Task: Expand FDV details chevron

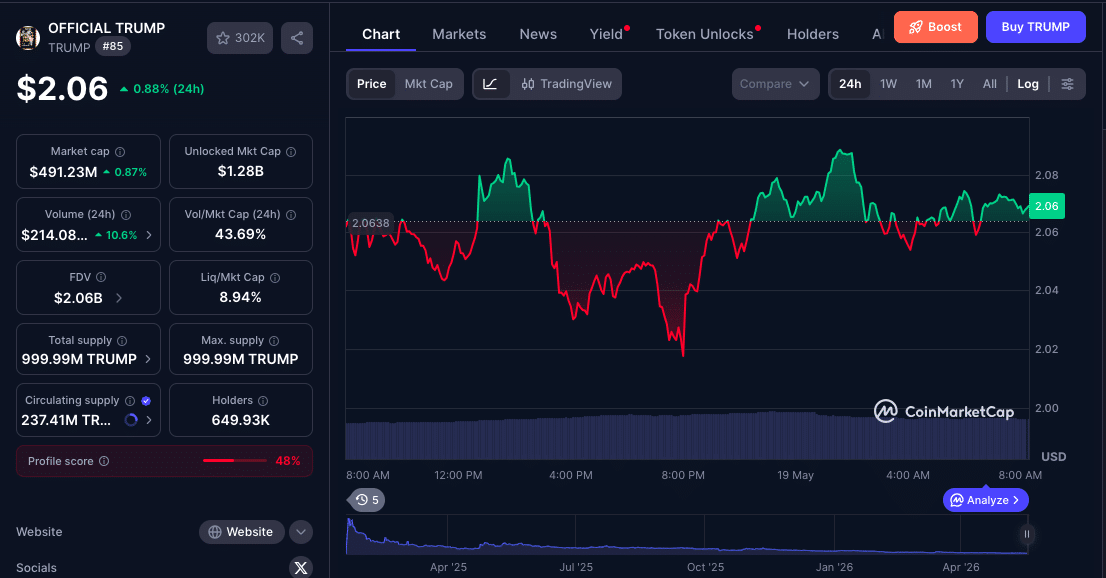Action: point(118,298)
